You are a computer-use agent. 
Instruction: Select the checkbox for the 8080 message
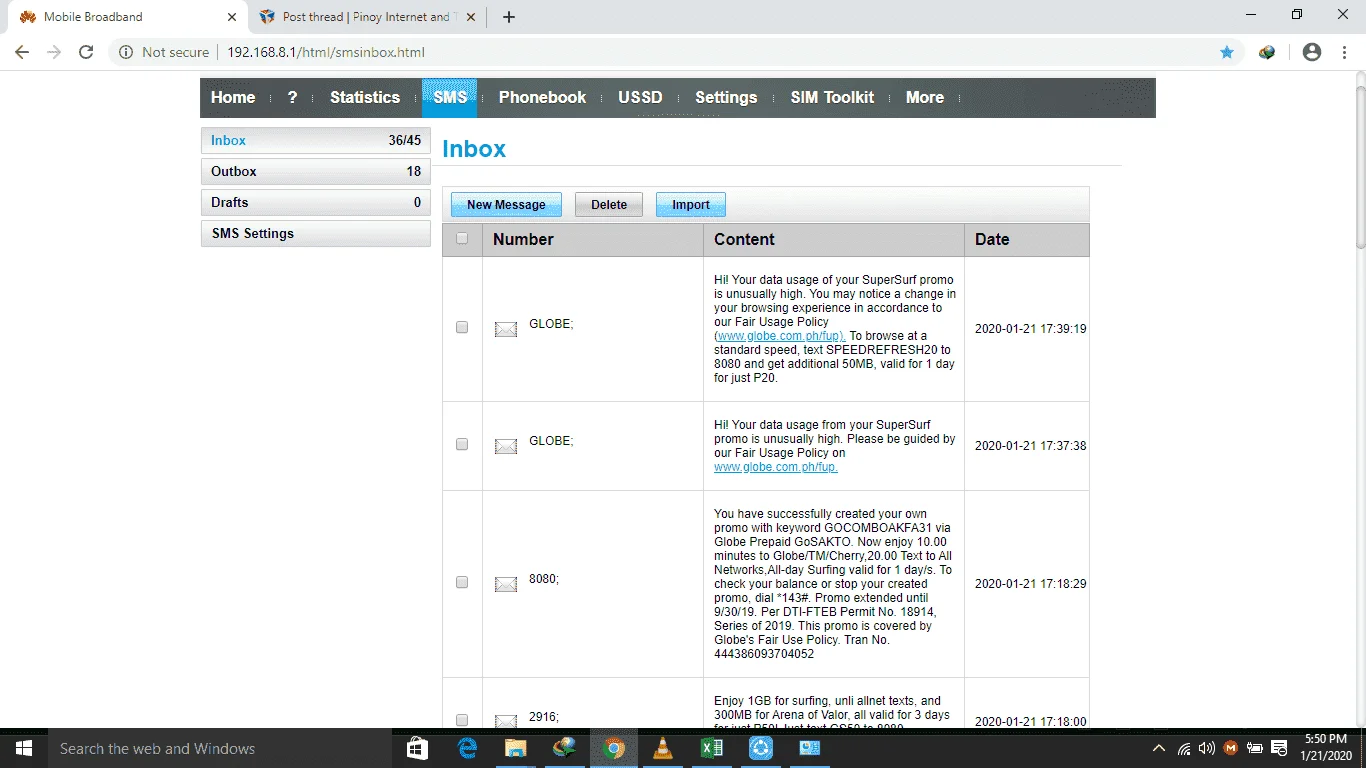(x=462, y=582)
